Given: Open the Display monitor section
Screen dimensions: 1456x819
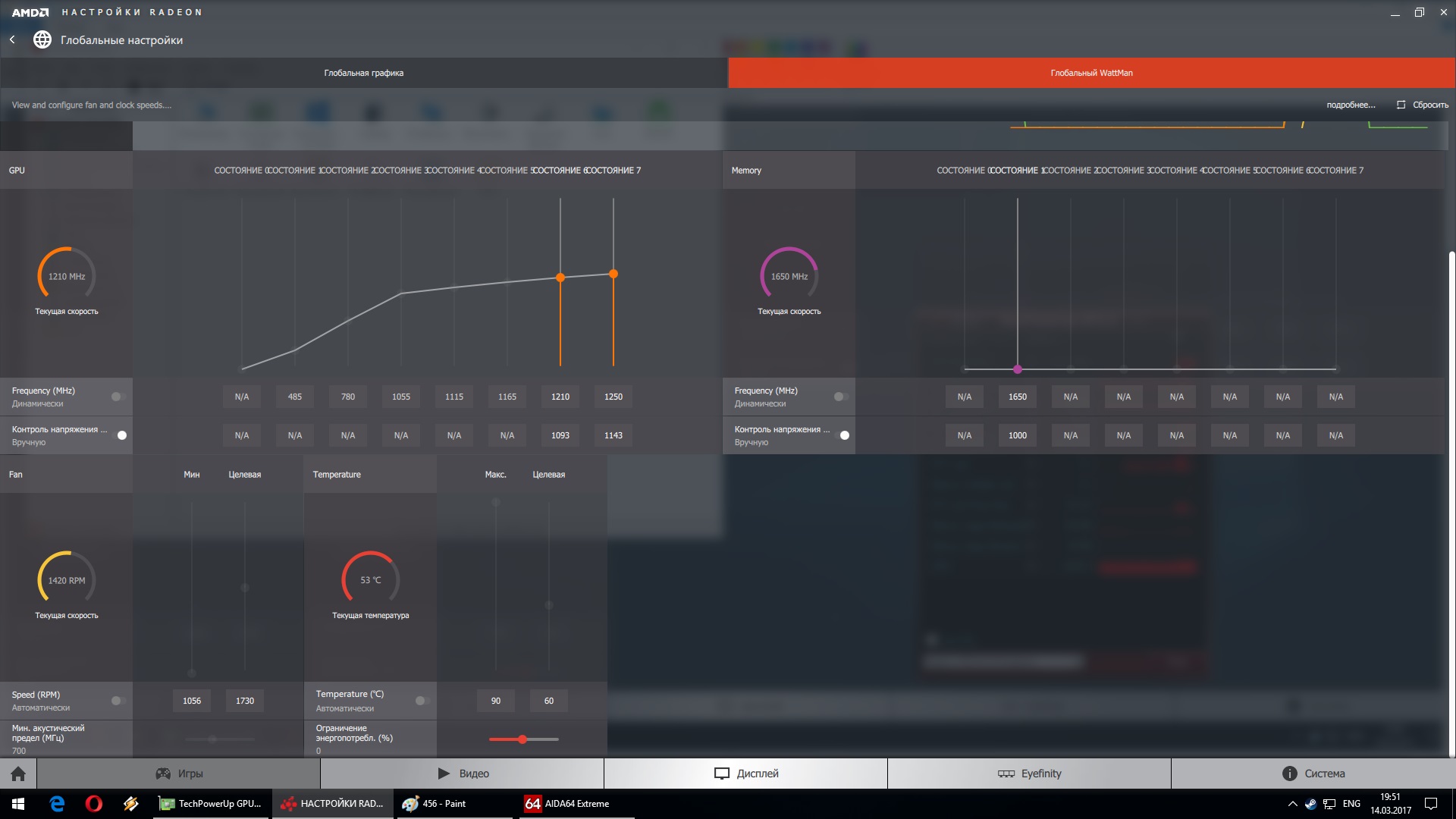Looking at the screenshot, I should pos(746,773).
